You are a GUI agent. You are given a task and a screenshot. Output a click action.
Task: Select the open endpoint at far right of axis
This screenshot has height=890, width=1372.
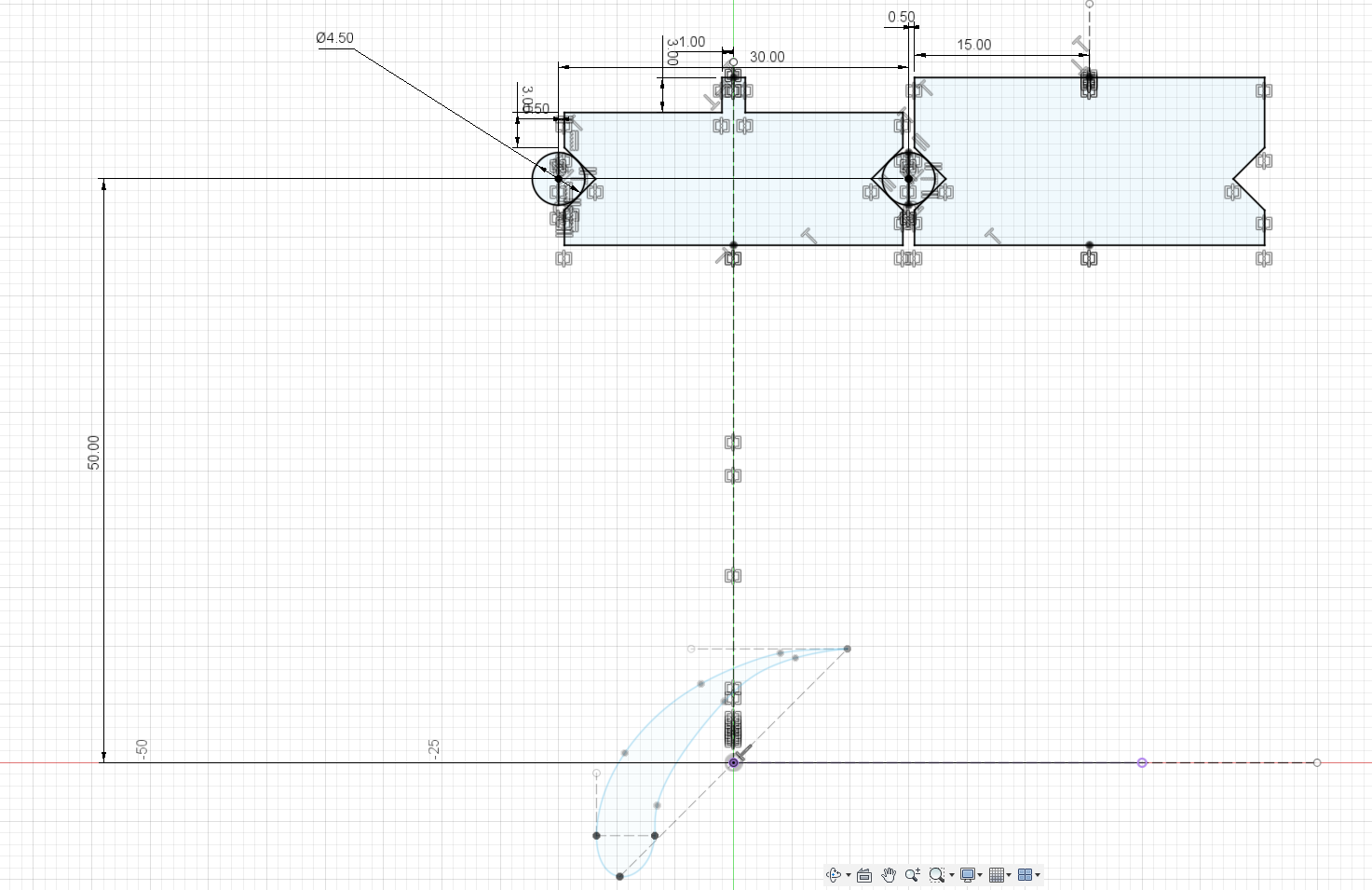tap(1316, 762)
